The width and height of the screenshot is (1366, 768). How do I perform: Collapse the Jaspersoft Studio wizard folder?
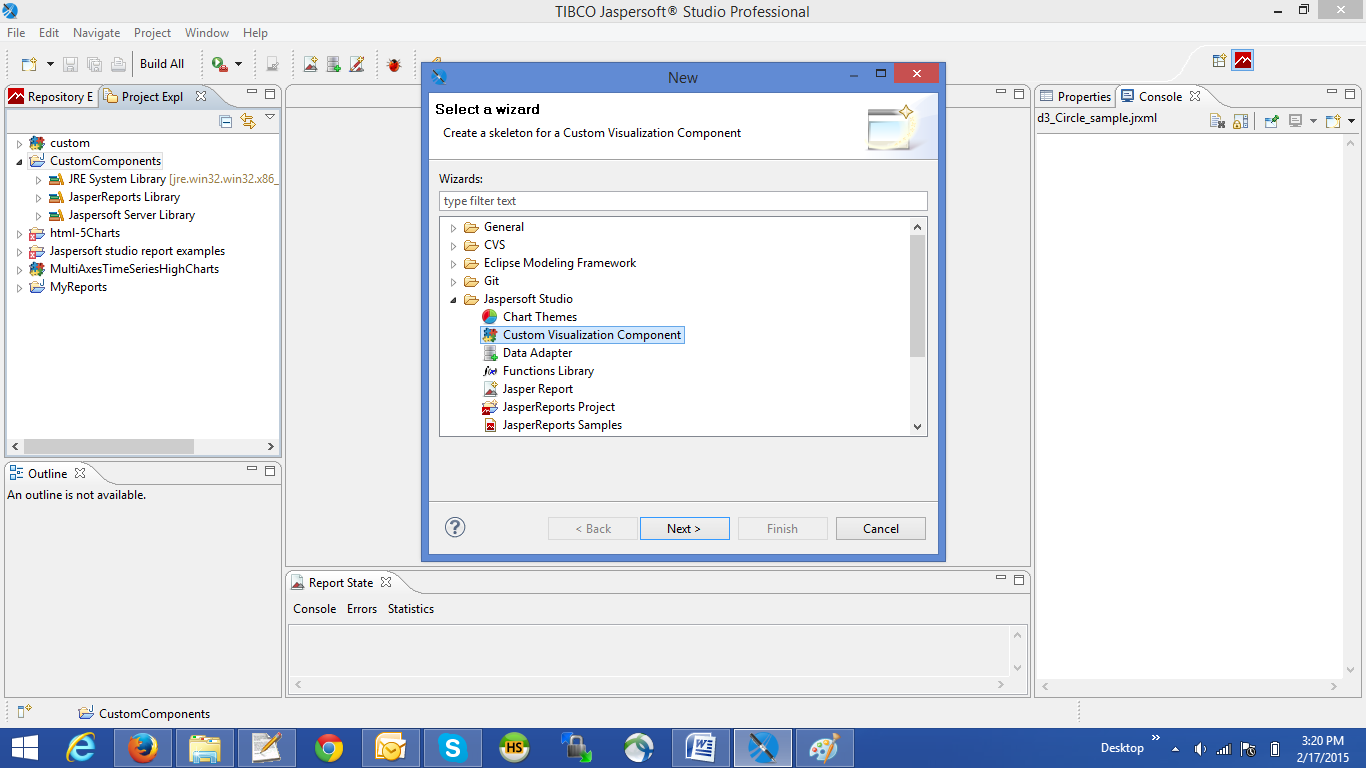[453, 299]
